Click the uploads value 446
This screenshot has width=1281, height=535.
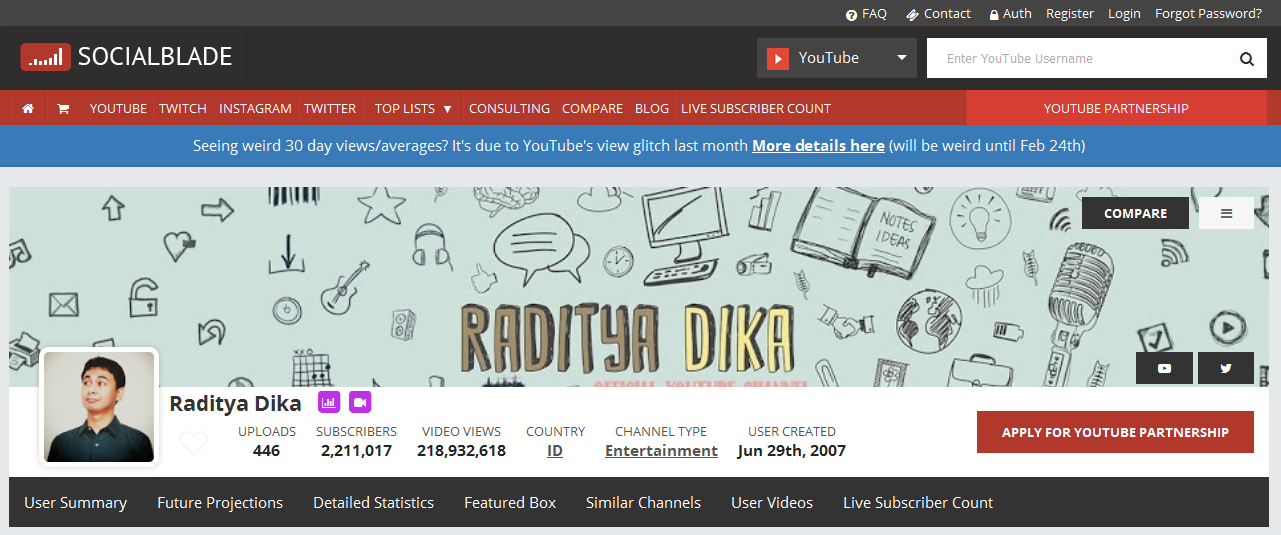click(x=267, y=451)
